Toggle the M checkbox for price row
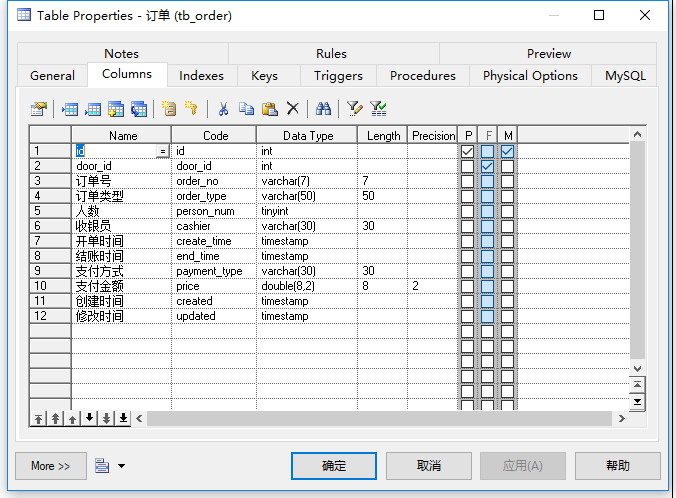 click(507, 286)
